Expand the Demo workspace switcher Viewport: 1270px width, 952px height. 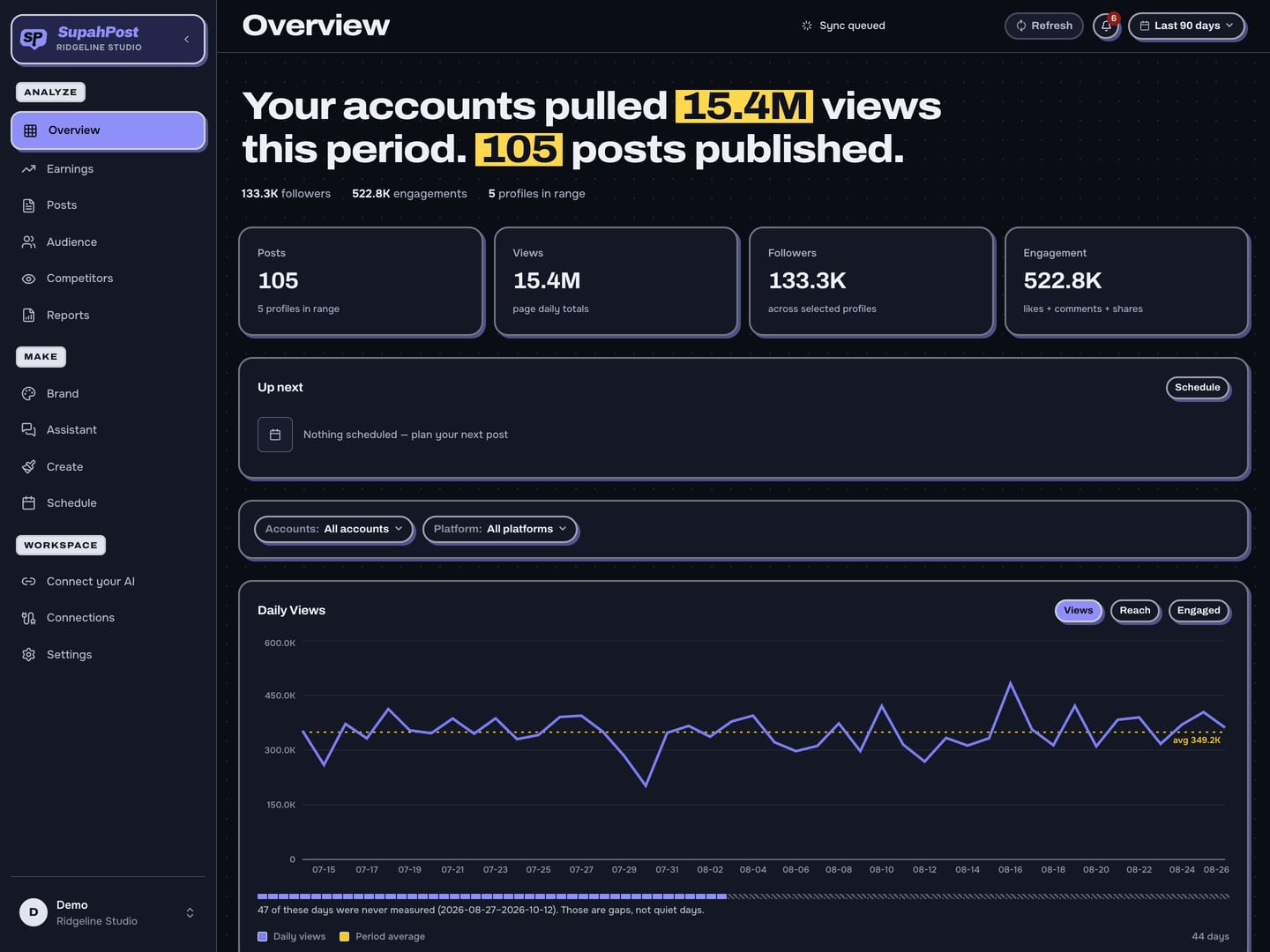tap(108, 912)
